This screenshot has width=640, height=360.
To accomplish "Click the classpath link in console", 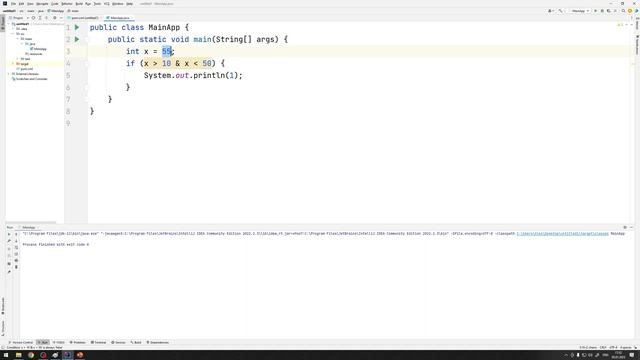I will (562, 234).
